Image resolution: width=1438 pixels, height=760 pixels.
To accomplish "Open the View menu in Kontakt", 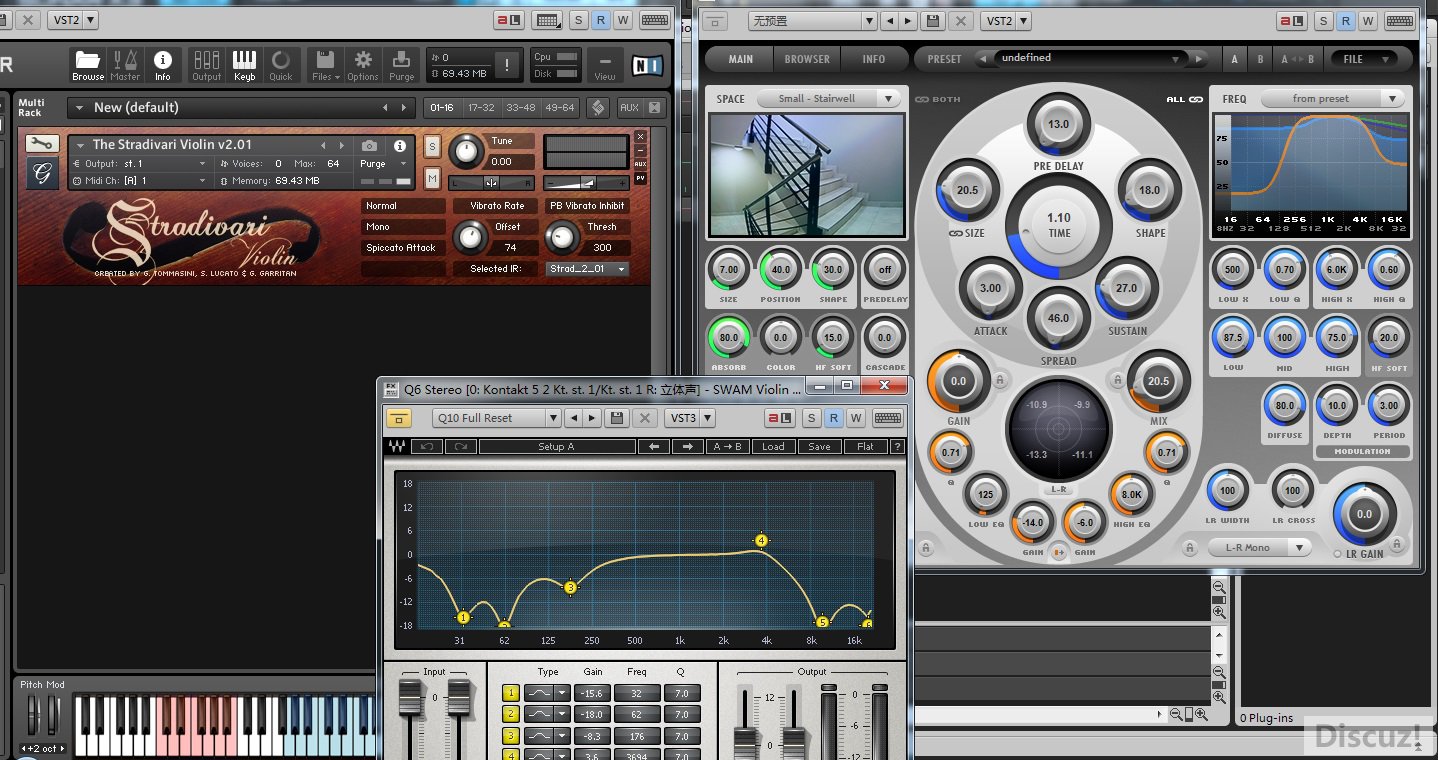I will pyautogui.click(x=605, y=66).
